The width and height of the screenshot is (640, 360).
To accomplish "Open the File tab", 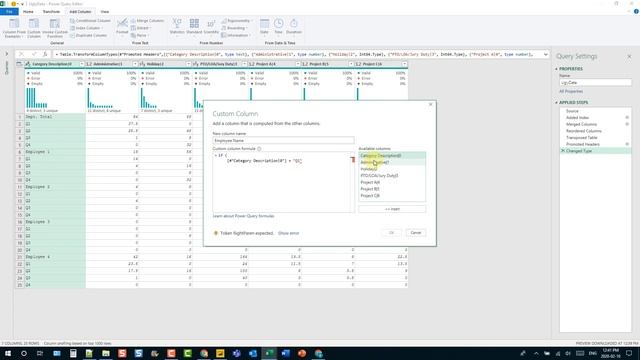I will [x=9, y=12].
